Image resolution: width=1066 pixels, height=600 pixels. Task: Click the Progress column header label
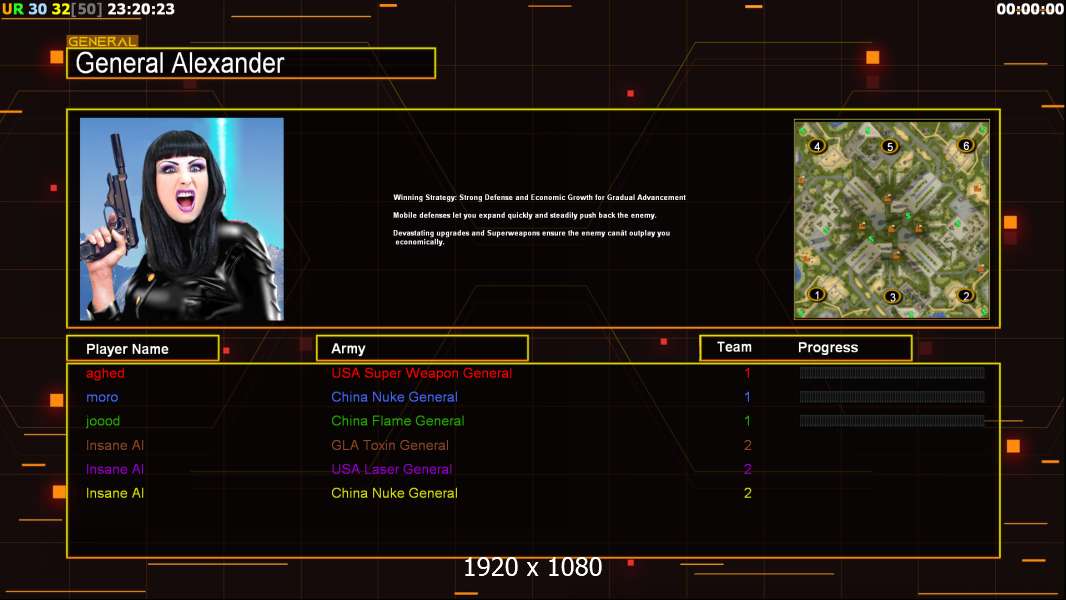(x=827, y=347)
